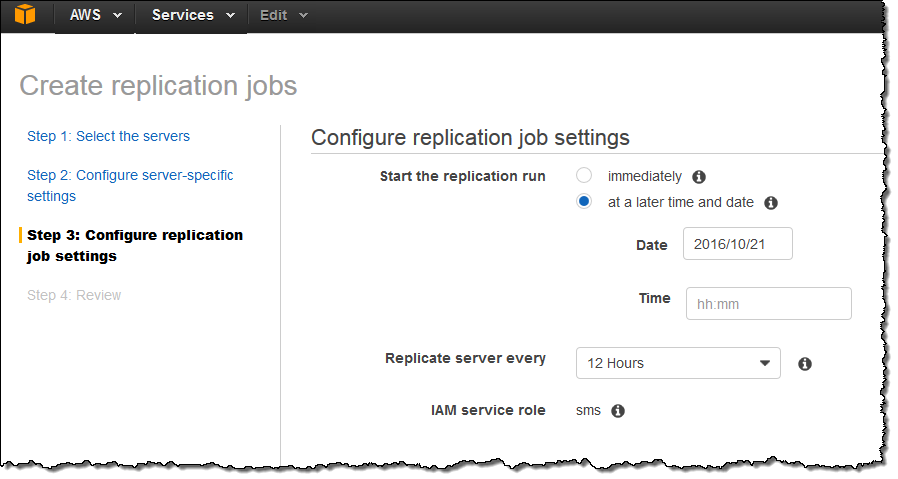Click the Time hh:mm input field
898x479 pixels.
click(x=768, y=304)
